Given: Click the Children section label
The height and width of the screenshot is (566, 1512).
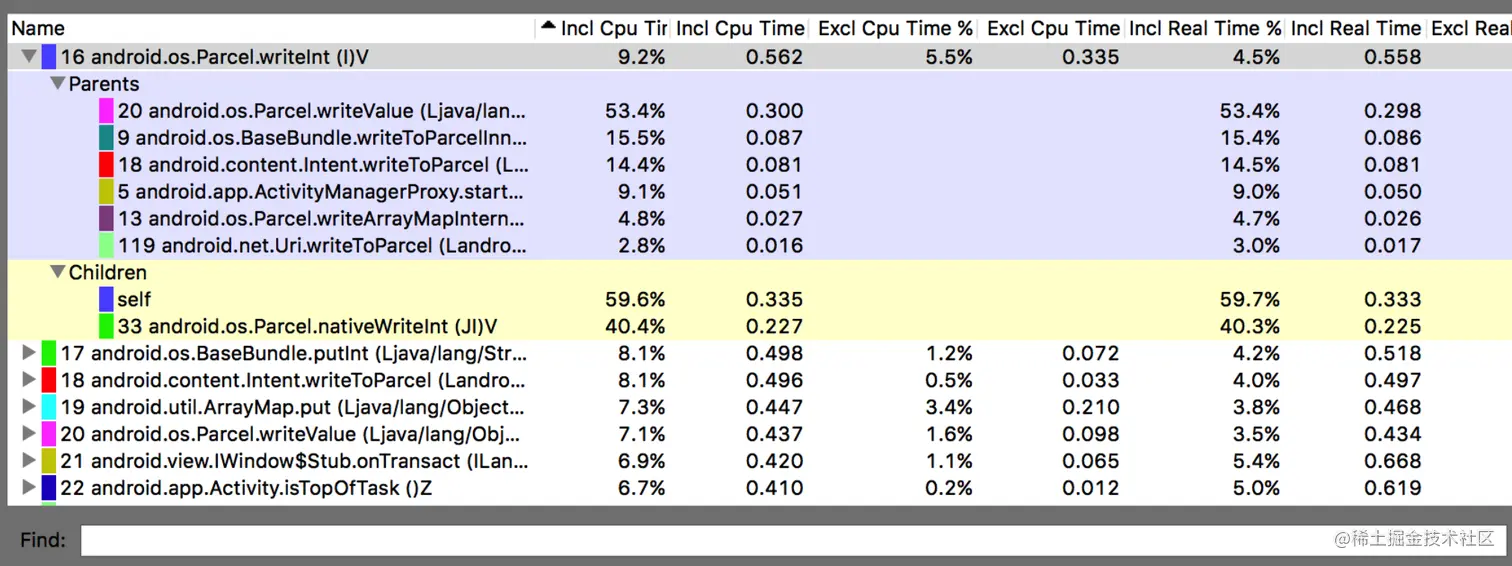Looking at the screenshot, I should coord(107,272).
